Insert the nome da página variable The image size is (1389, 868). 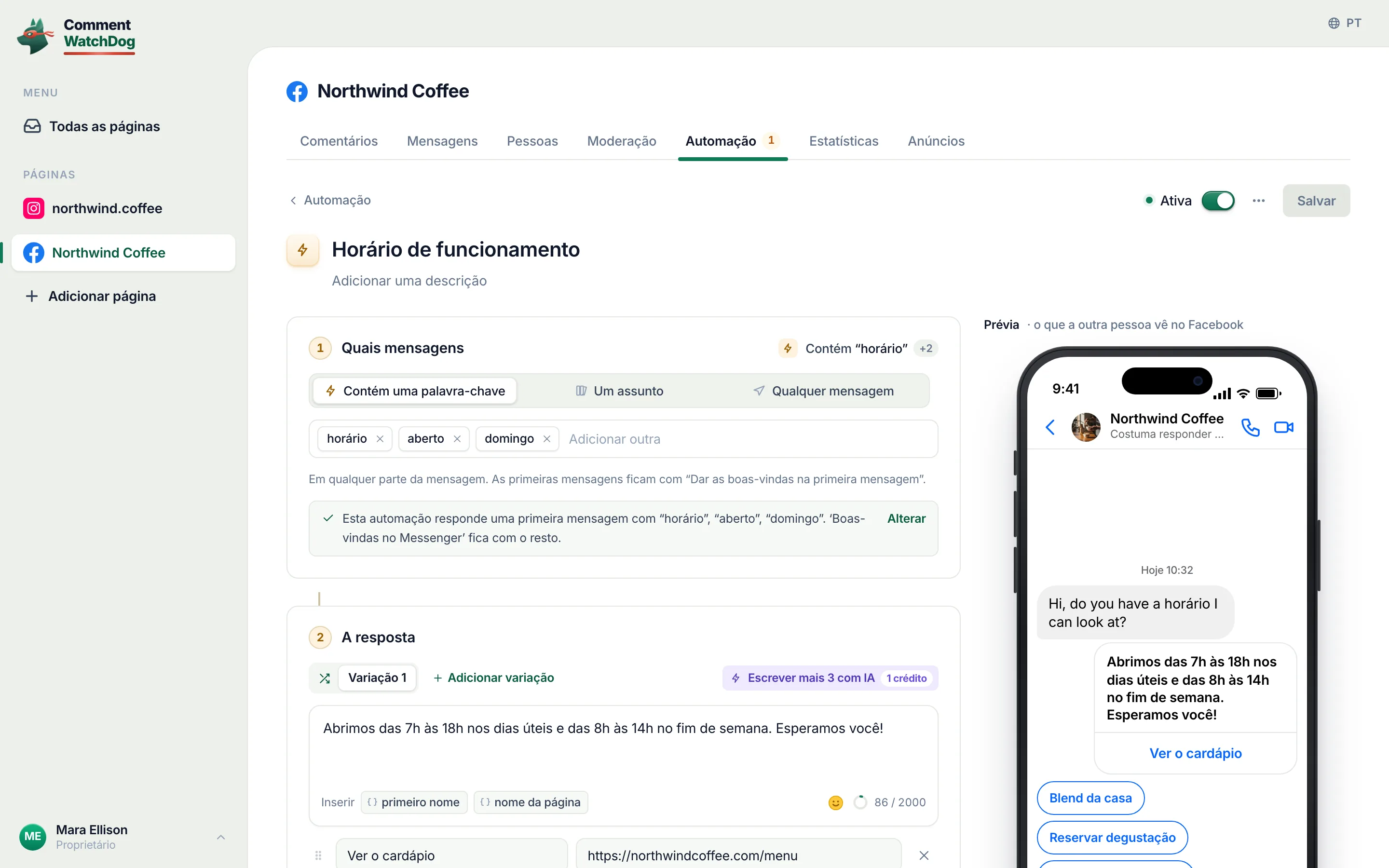coord(531,802)
